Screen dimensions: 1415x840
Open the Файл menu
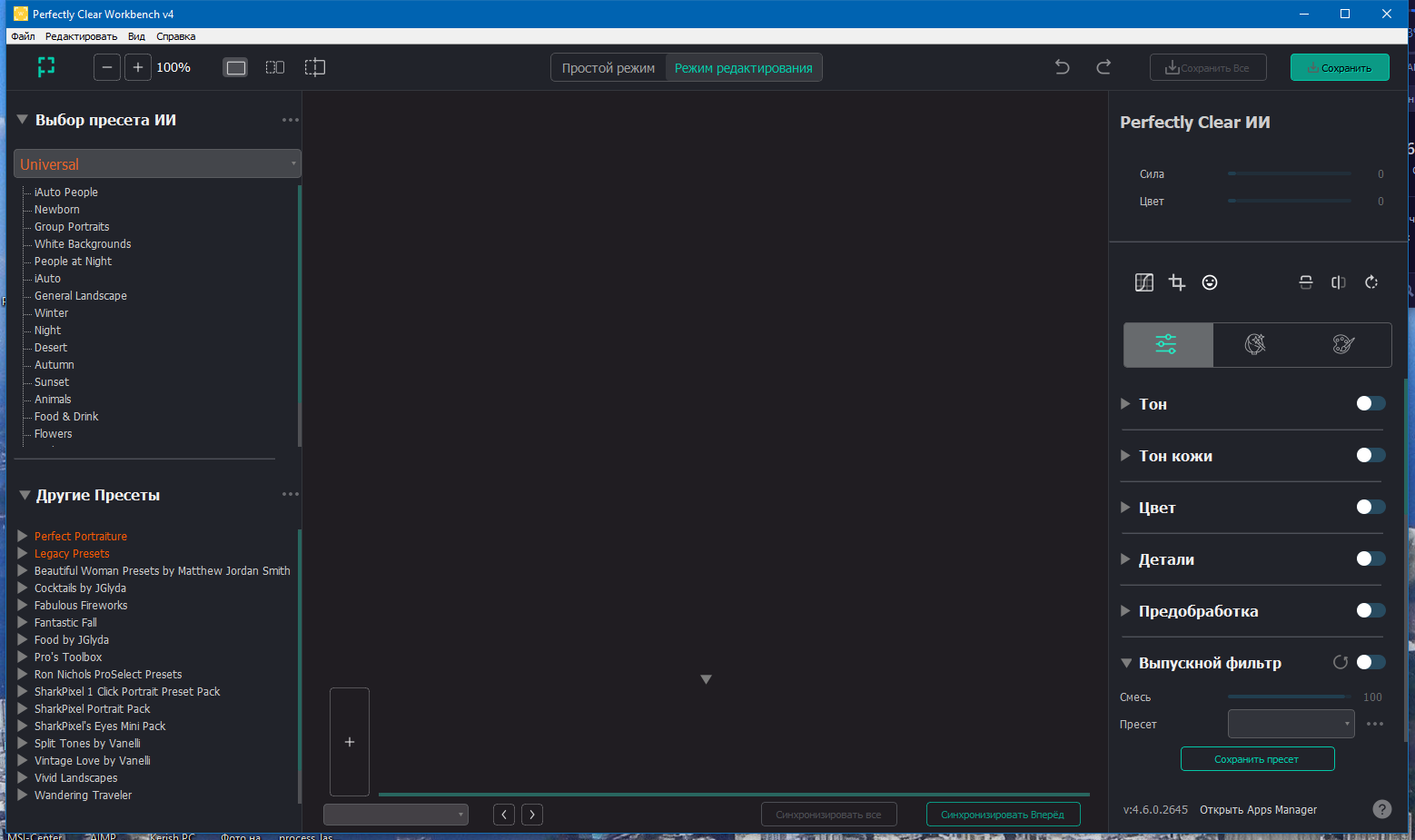(24, 36)
